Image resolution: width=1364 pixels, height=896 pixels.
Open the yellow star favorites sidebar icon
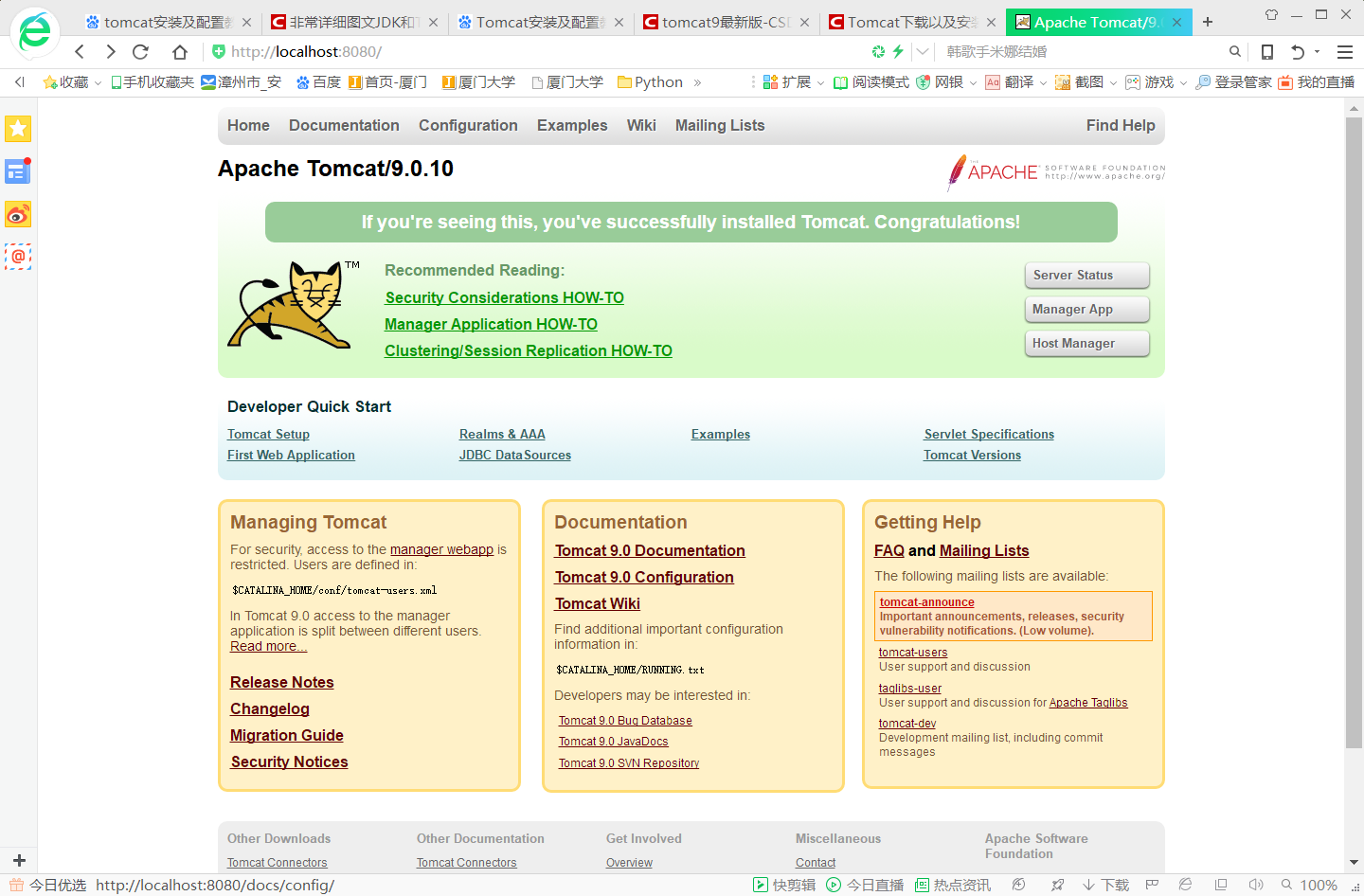18,128
